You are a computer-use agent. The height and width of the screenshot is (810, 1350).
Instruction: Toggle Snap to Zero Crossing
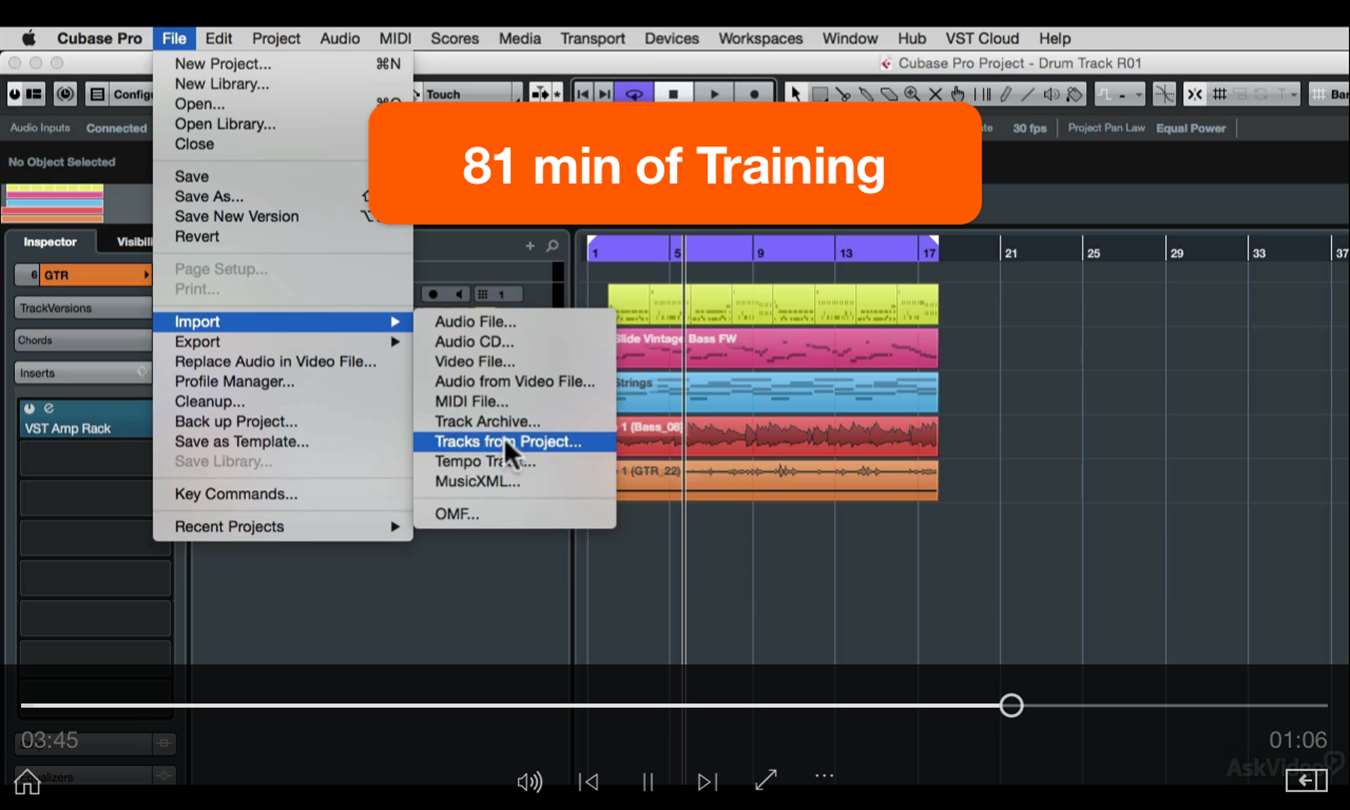coord(1164,94)
